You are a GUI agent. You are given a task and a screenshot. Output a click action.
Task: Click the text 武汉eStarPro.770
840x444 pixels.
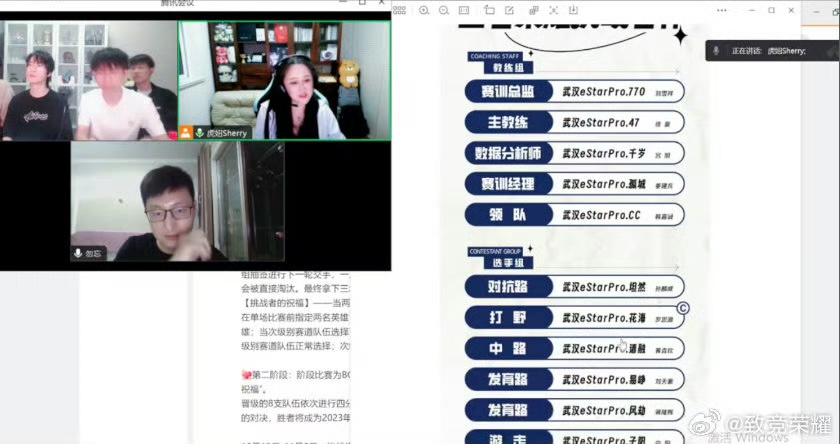click(x=604, y=92)
